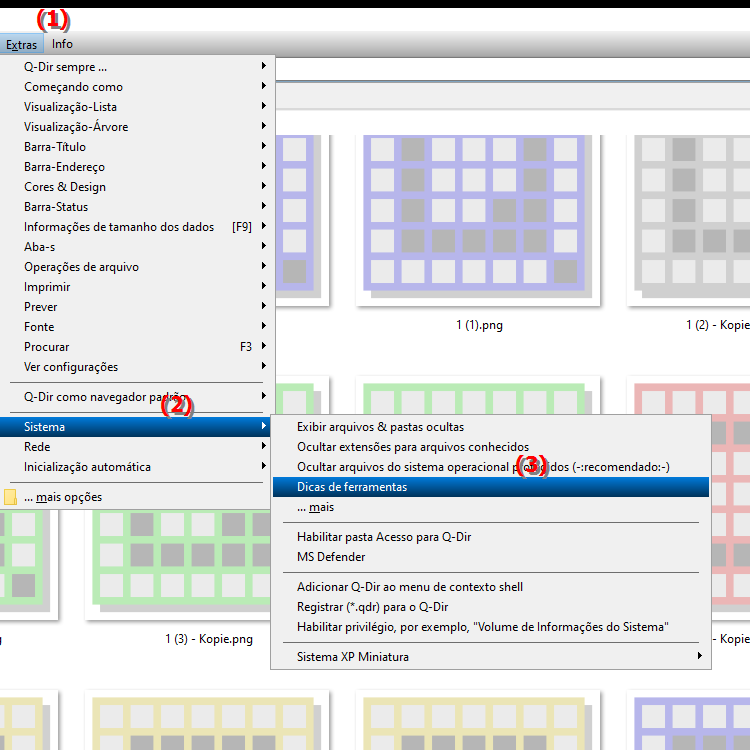
Task: Select 'Adicionar Q-Dir ao menu de contexto shell'
Action: click(x=491, y=587)
